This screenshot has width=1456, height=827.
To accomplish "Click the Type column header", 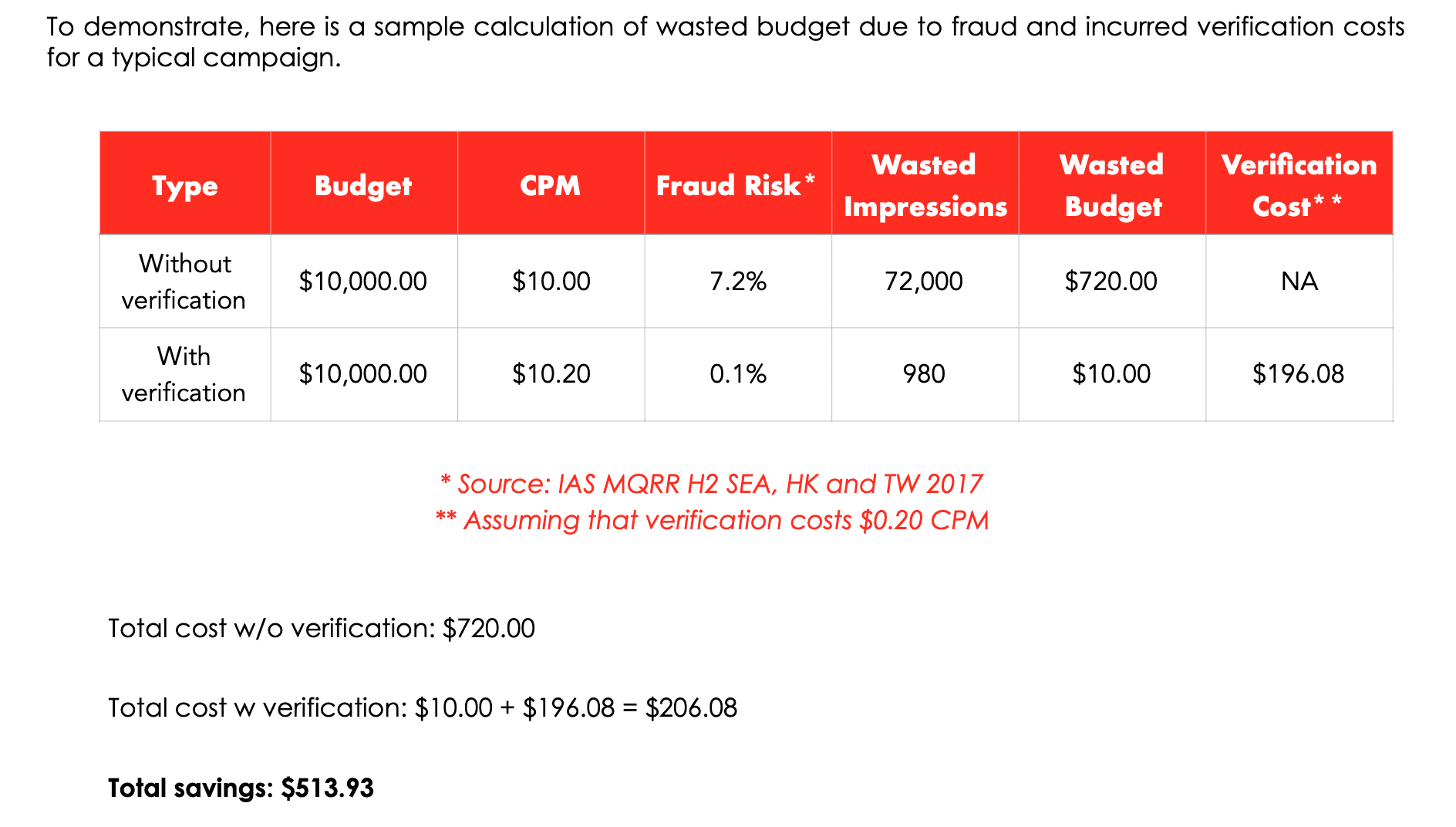I will [185, 186].
